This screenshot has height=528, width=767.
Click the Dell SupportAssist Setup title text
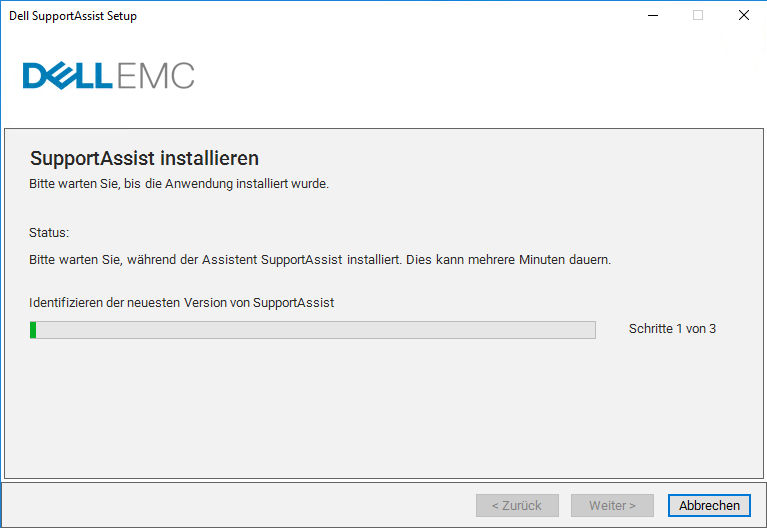click(73, 16)
